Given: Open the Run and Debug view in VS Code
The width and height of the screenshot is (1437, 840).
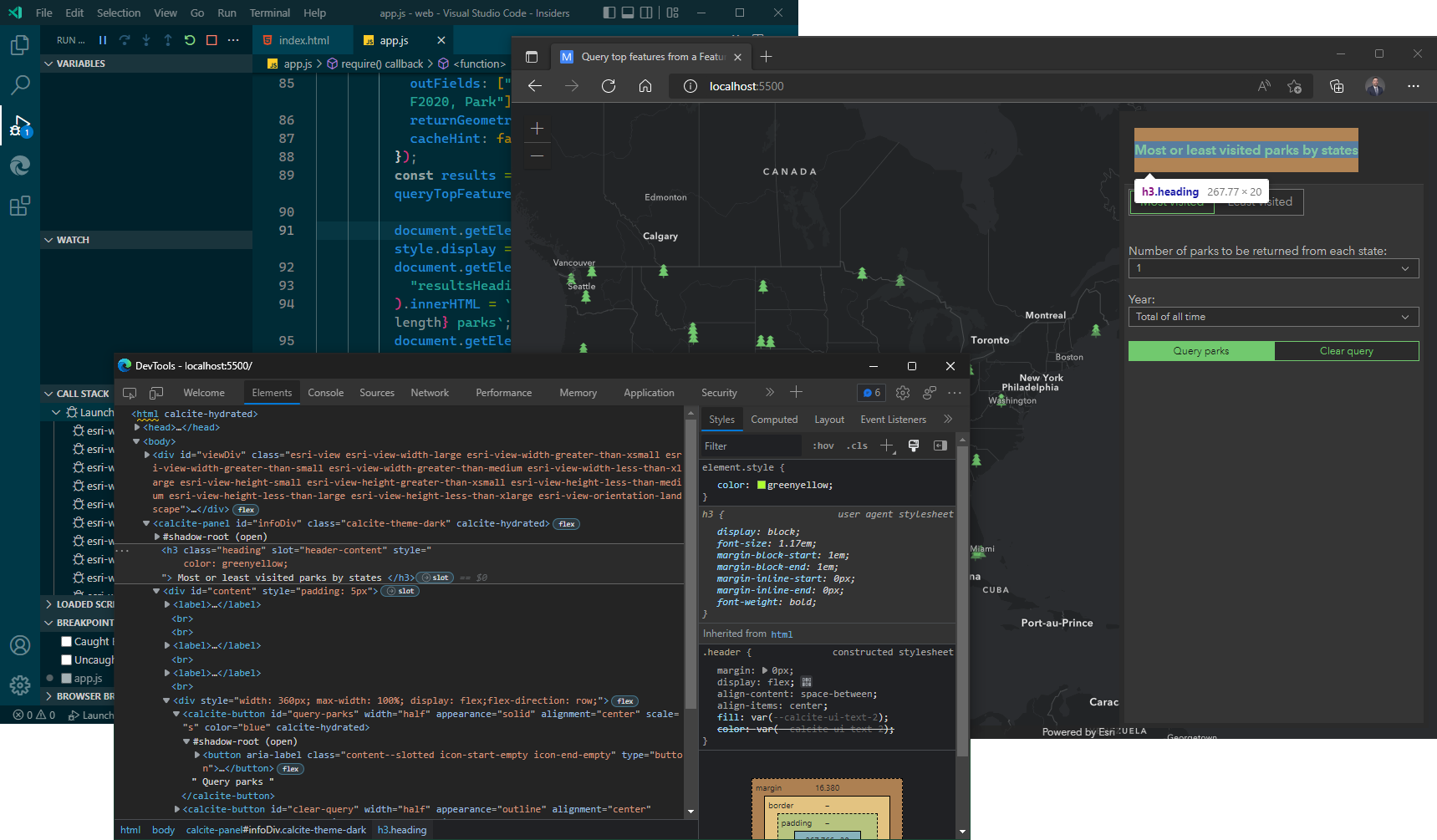Looking at the screenshot, I should click(19, 125).
